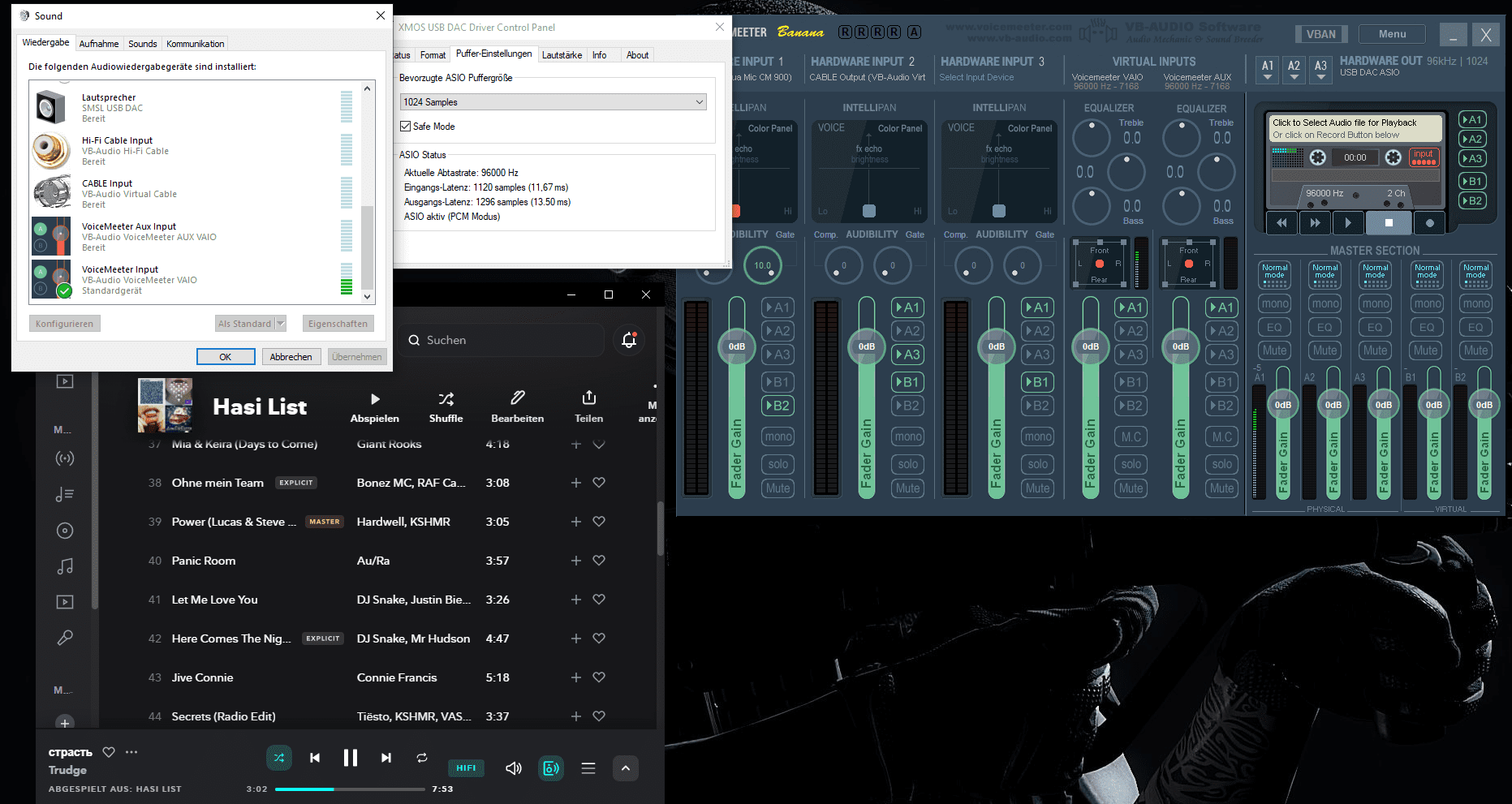The width and height of the screenshot is (1512, 804).
Task: Favorite the track Jive Connie
Action: point(599,677)
